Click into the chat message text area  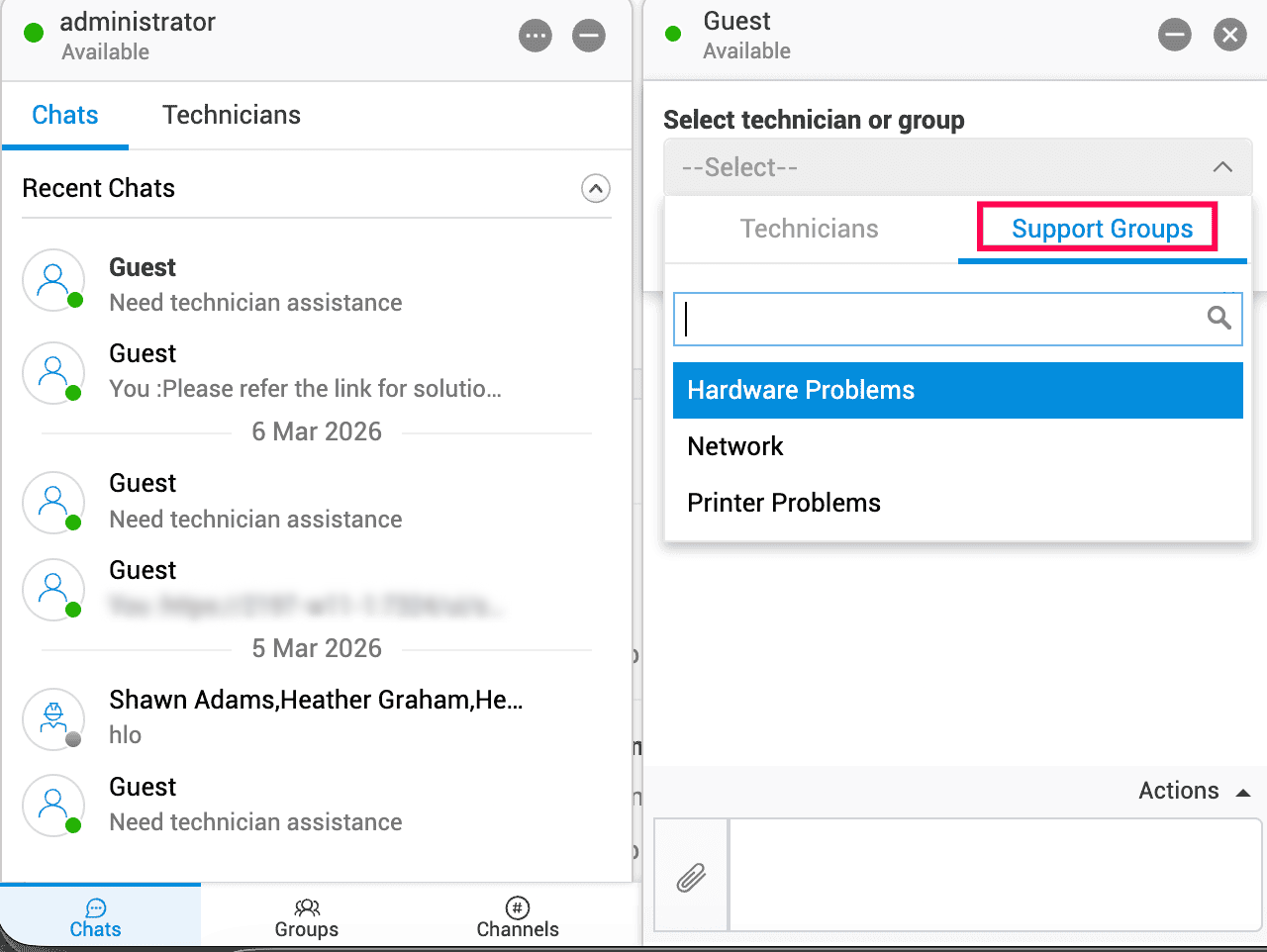tap(995, 875)
